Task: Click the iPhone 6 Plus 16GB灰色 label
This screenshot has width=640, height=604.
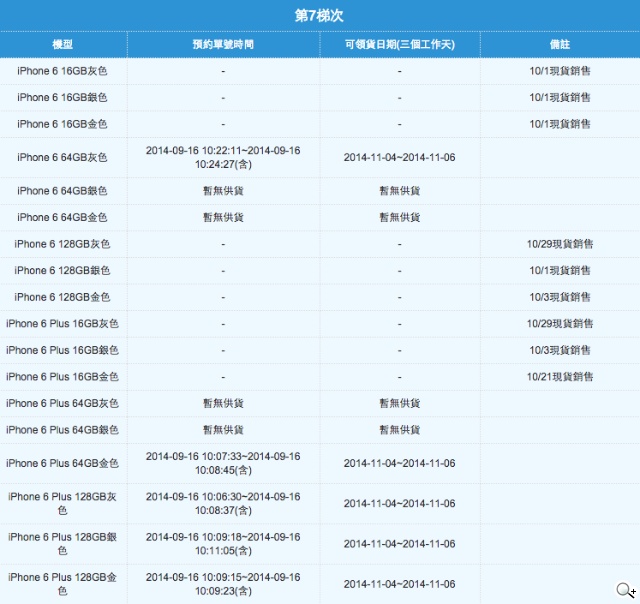Action: (x=62, y=324)
